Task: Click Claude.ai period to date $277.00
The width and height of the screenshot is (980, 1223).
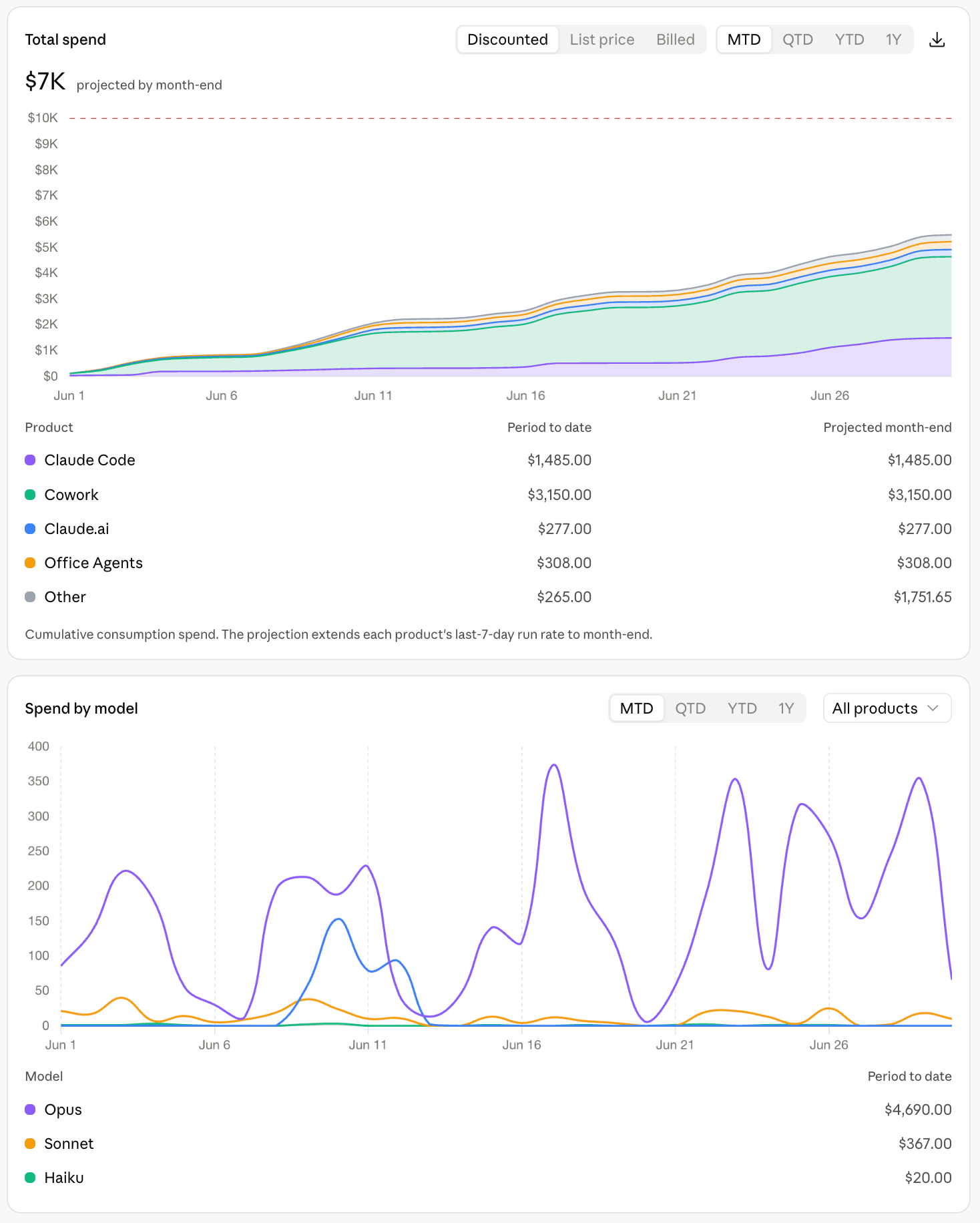Action: tap(565, 529)
